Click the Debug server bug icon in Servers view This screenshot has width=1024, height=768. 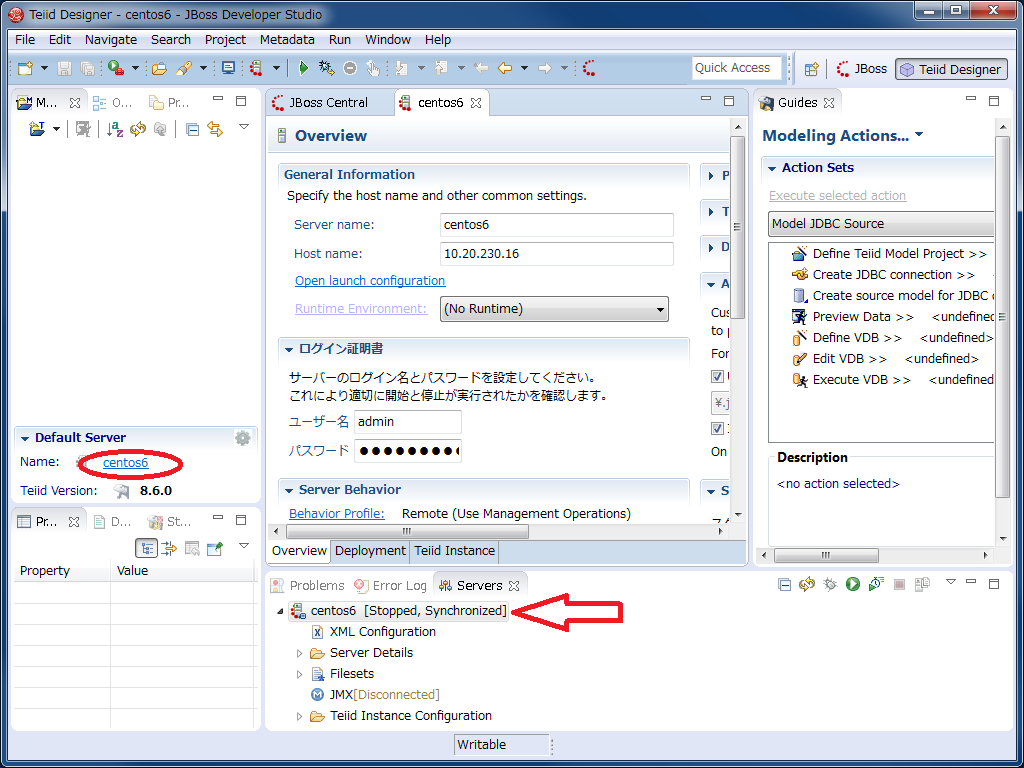[830, 584]
